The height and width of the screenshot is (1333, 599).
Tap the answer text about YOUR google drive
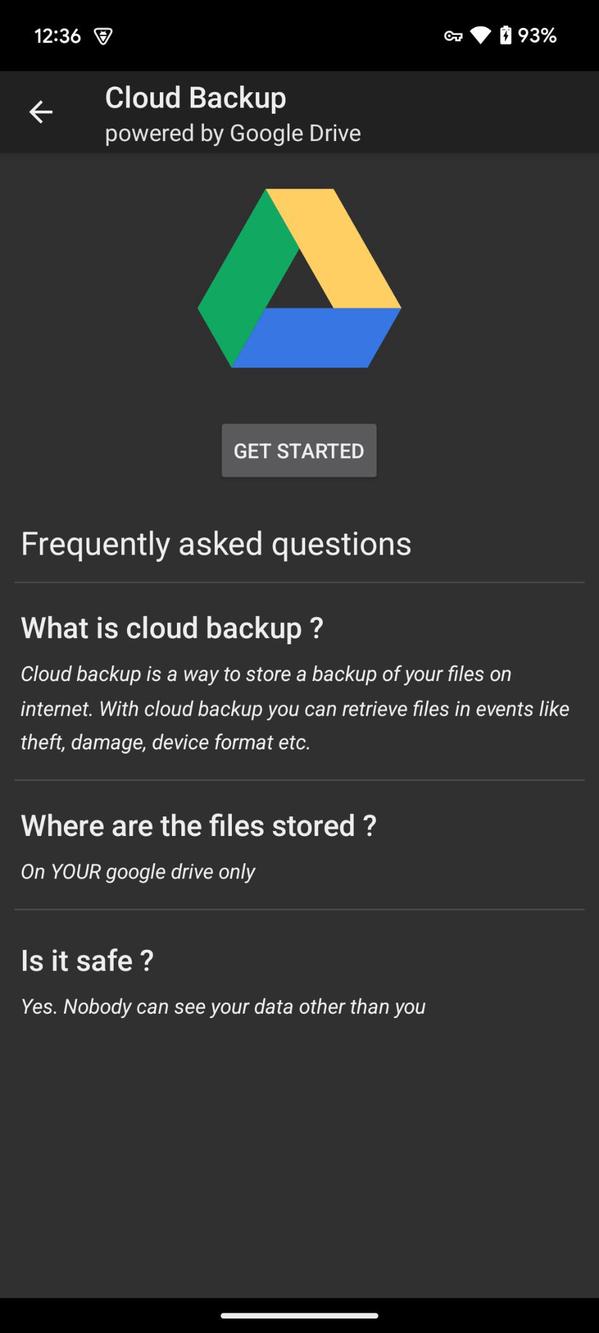(x=138, y=871)
